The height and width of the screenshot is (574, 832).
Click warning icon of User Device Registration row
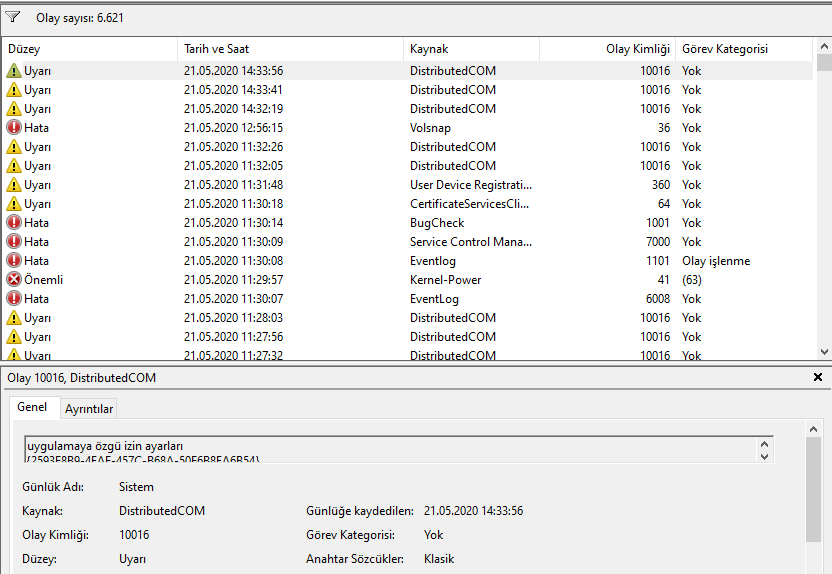point(14,185)
